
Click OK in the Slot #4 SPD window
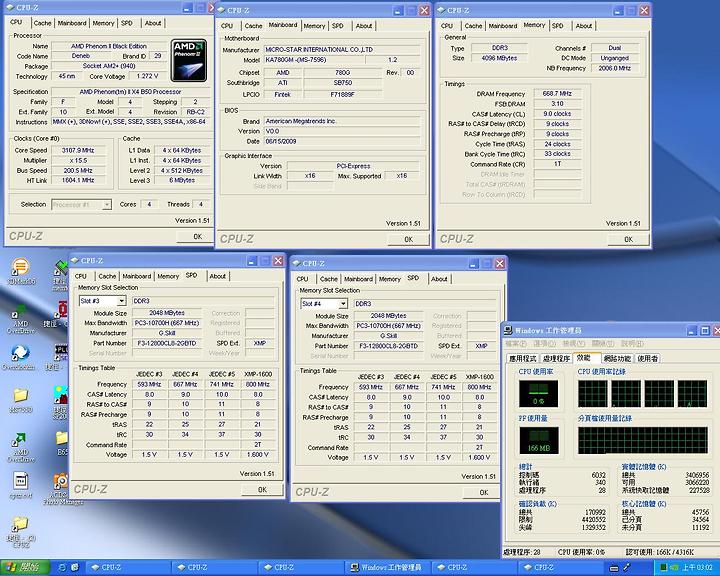click(484, 492)
